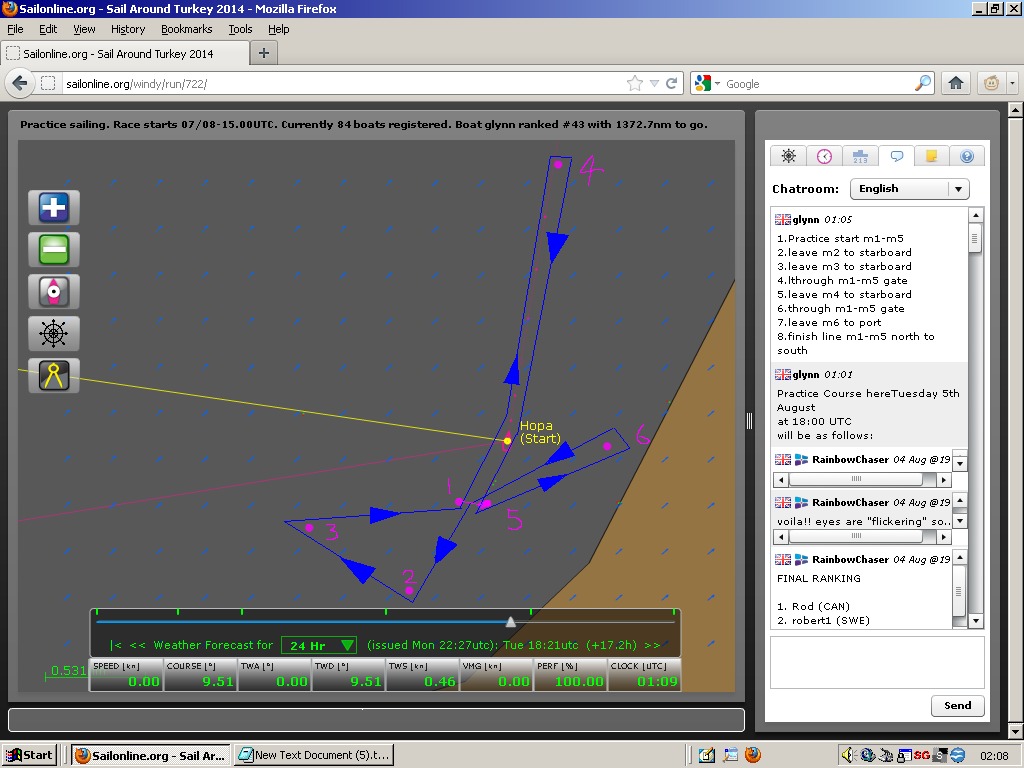The image size is (1024, 768).
Task: Open the blue question mark help tab
Action: click(x=967, y=156)
